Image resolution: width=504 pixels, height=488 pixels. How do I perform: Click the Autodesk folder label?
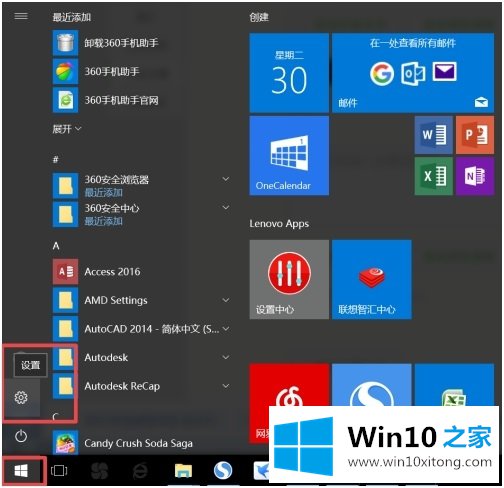(x=106, y=357)
